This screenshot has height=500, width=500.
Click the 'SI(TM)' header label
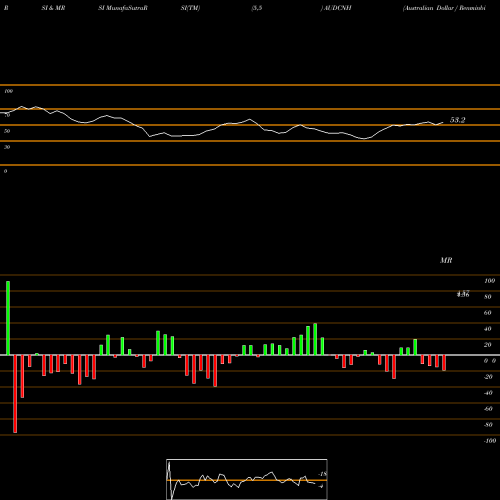[x=190, y=8]
